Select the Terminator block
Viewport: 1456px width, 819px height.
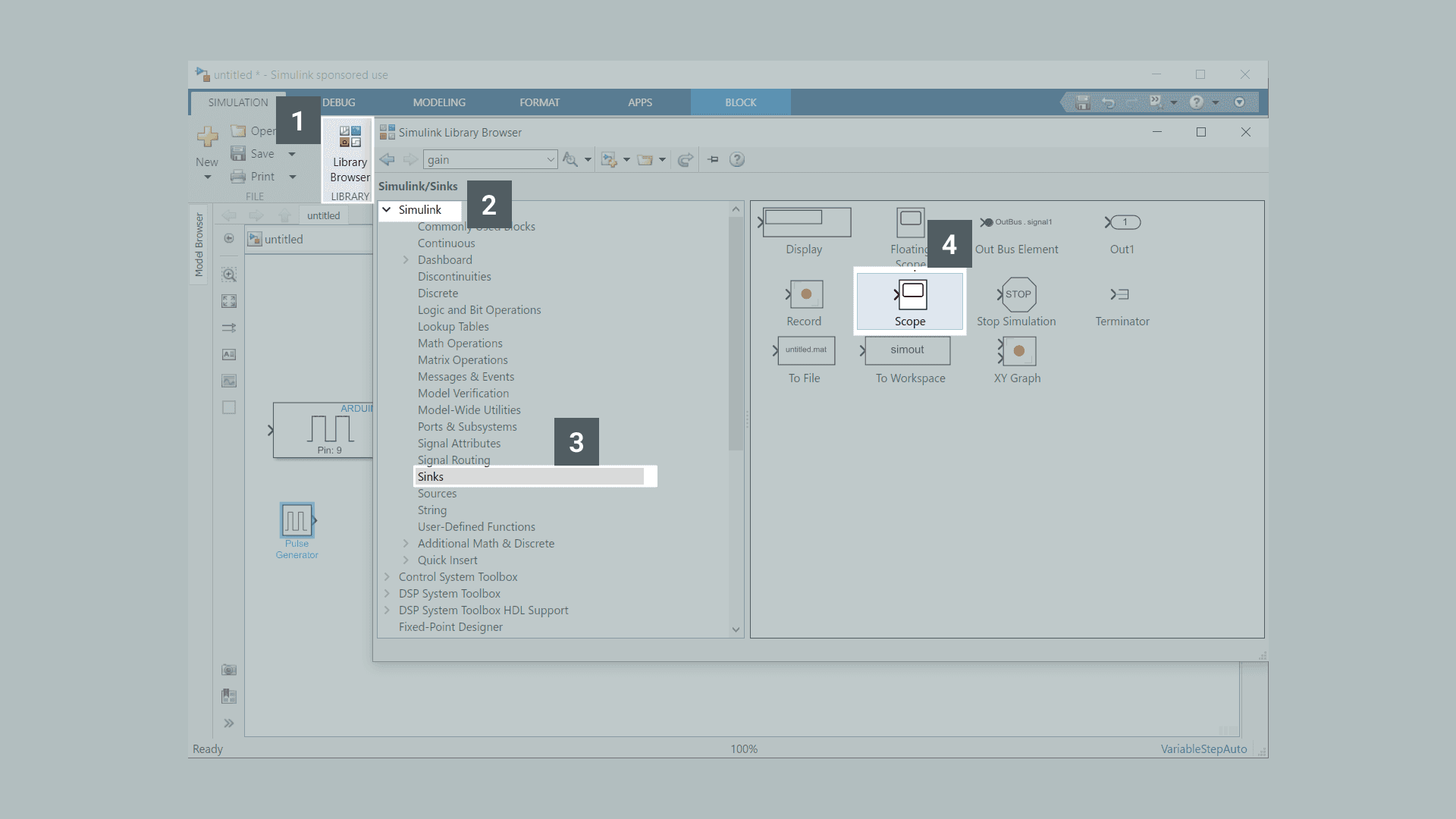(x=1121, y=295)
